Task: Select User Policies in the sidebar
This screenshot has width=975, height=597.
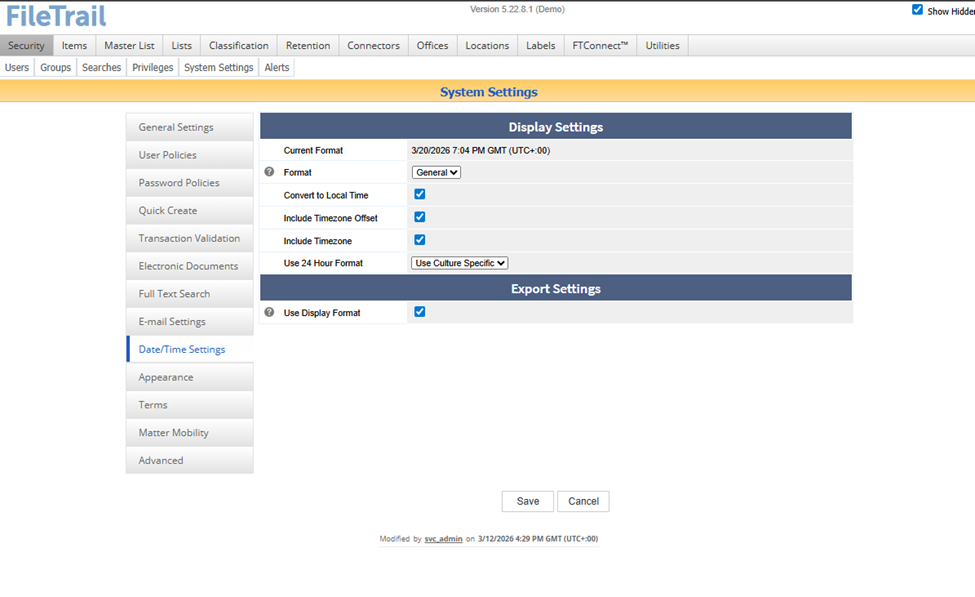Action: [190, 155]
